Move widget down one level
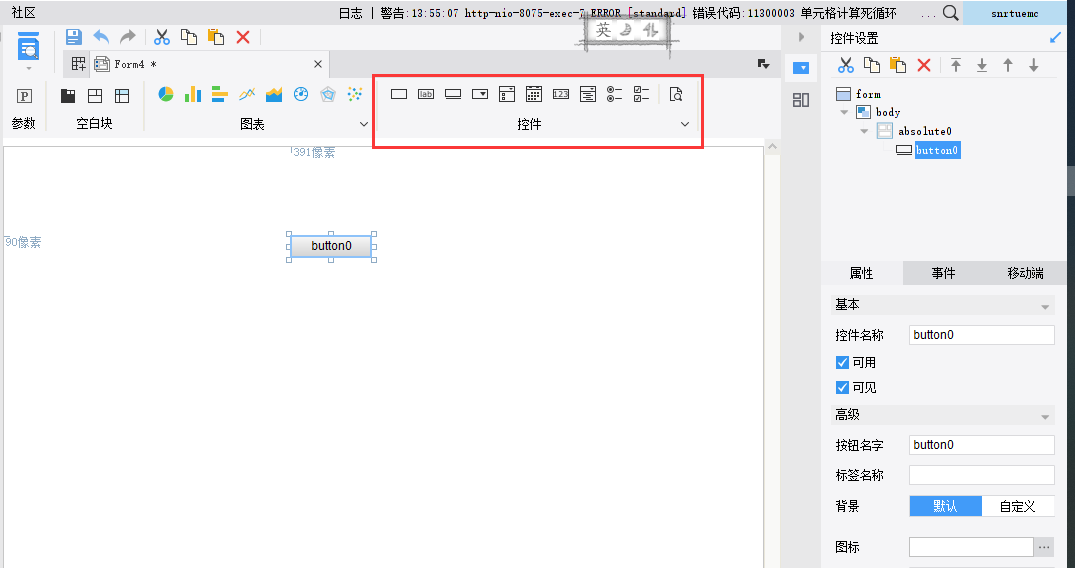Screen dimensions: 1075x568 (1034, 65)
